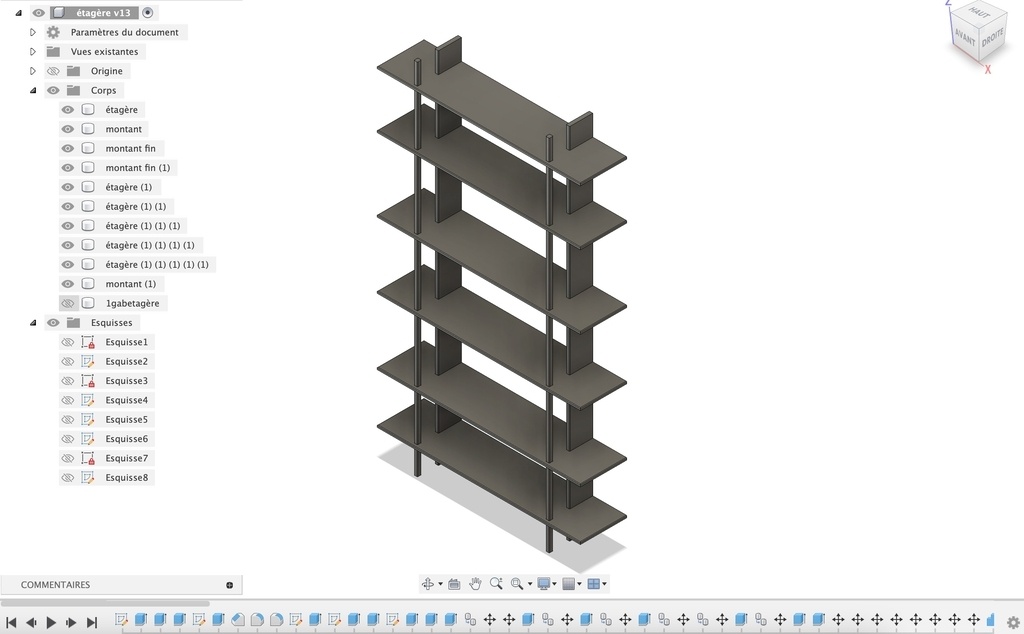Step forward one timeline feature
Screen dimensions: 1024x634
pos(71,623)
